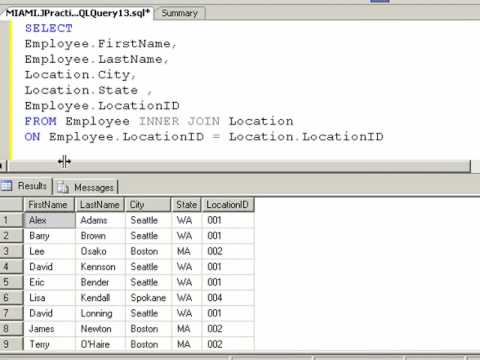This screenshot has height=360, width=480.
Task: Click the 'Brown' cell
Action: coord(100,236)
